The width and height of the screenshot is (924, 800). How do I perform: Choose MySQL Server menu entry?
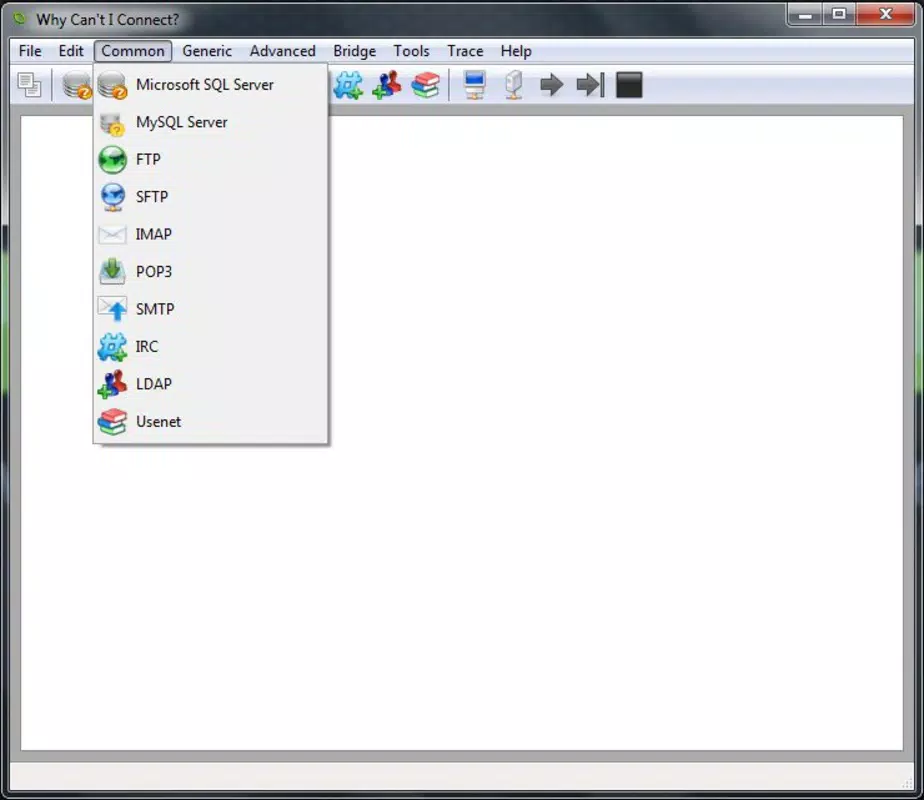click(x=210, y=122)
